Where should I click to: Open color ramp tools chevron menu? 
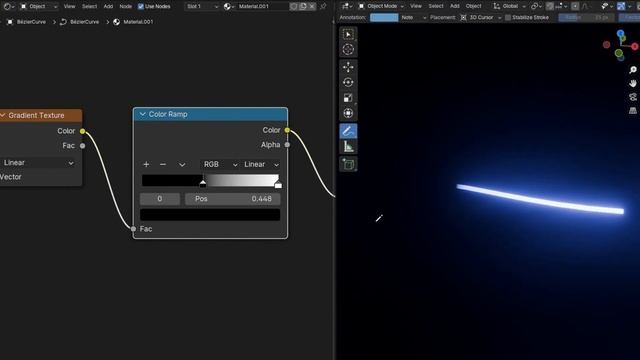pos(182,164)
